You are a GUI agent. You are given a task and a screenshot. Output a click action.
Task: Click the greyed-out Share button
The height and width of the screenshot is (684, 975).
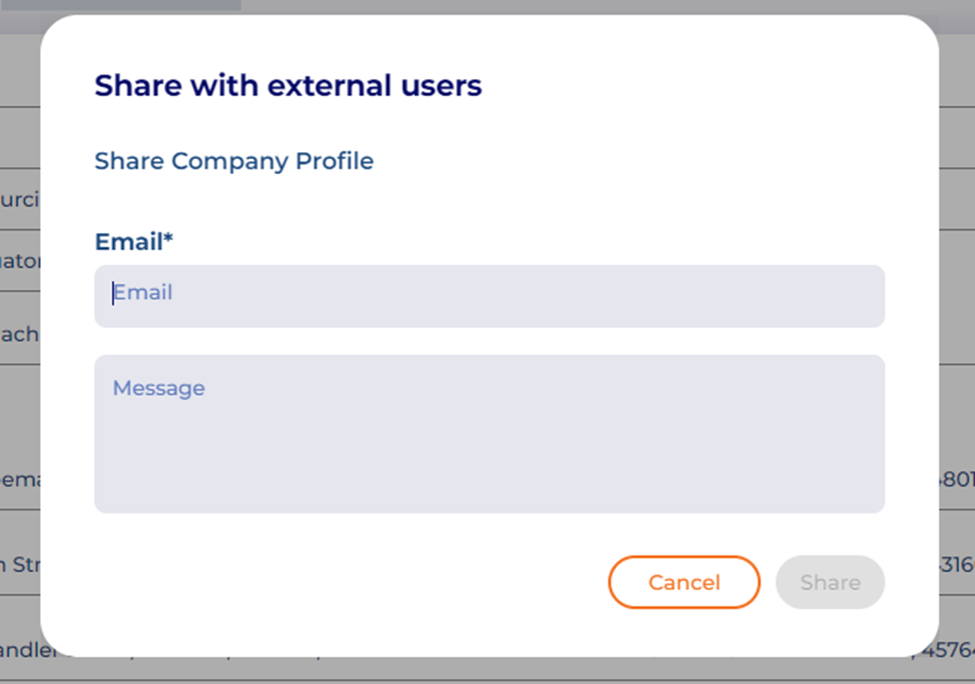(829, 582)
